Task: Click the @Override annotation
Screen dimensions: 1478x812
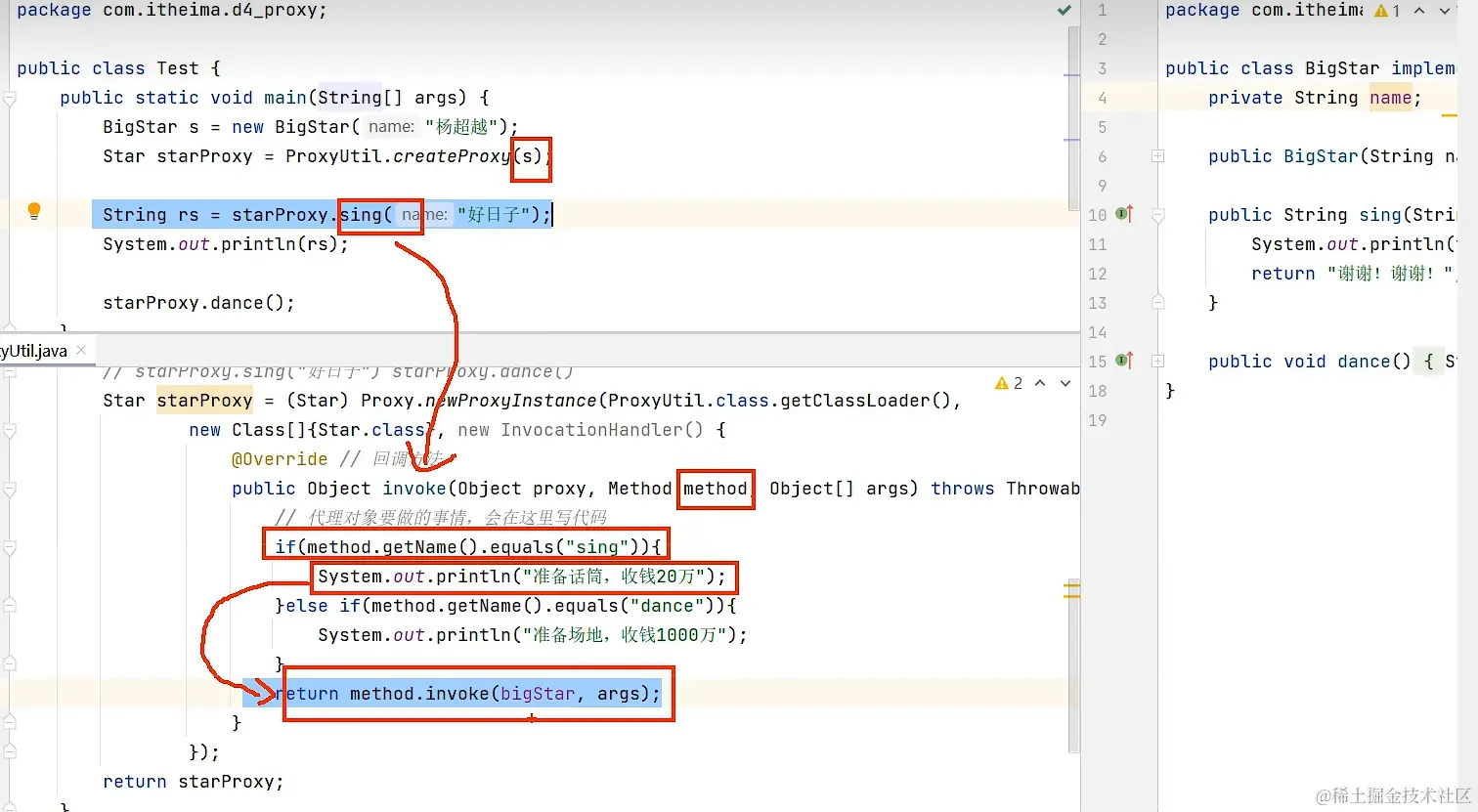Action: click(280, 459)
